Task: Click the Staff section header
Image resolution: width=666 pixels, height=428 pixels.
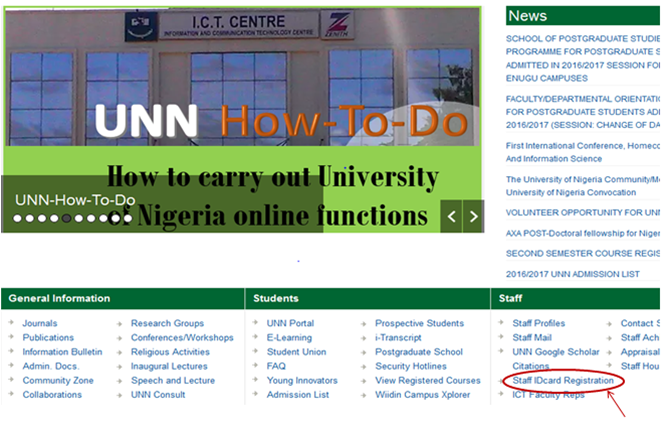Action: tap(576, 298)
